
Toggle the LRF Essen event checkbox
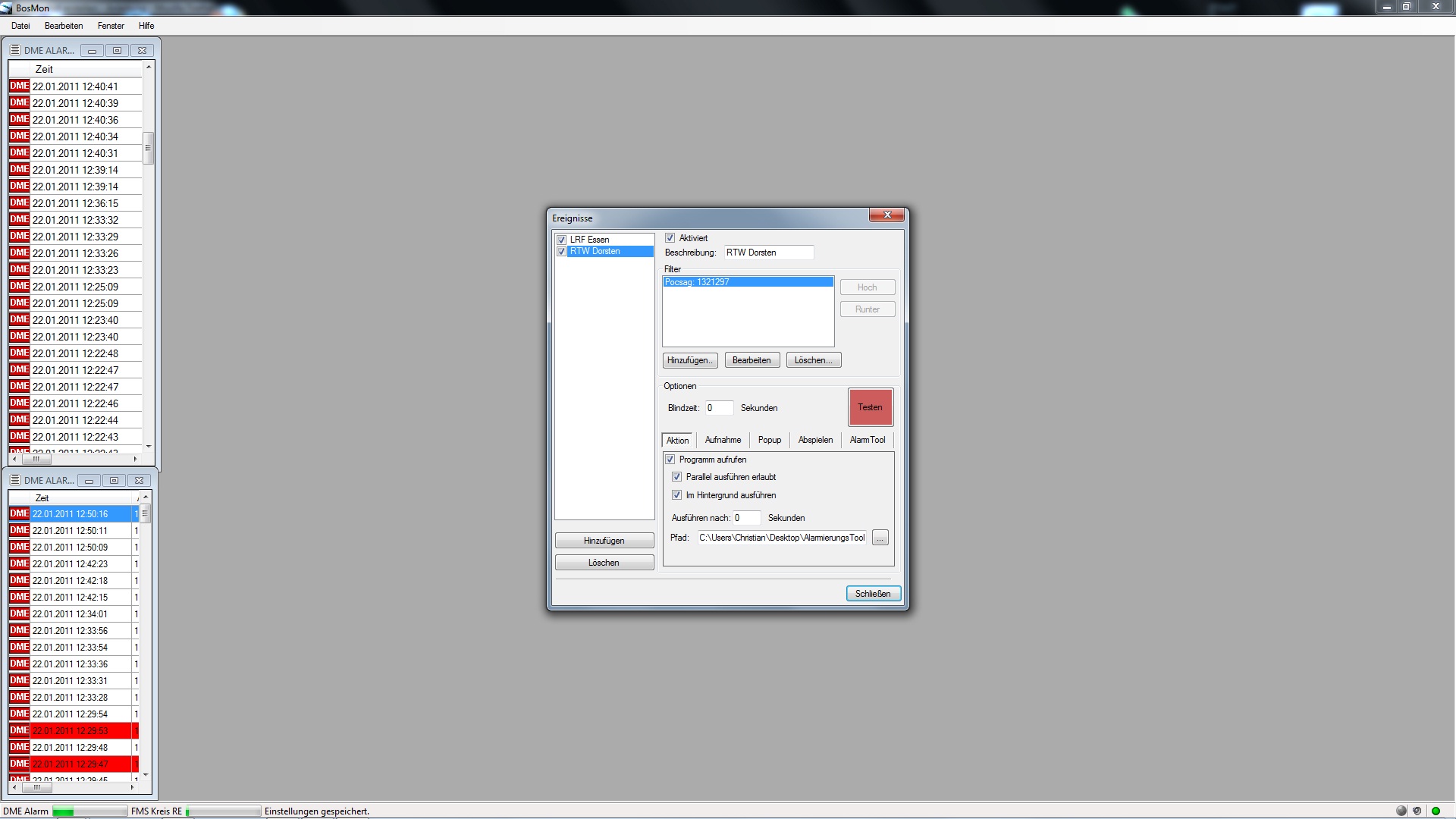pos(562,240)
